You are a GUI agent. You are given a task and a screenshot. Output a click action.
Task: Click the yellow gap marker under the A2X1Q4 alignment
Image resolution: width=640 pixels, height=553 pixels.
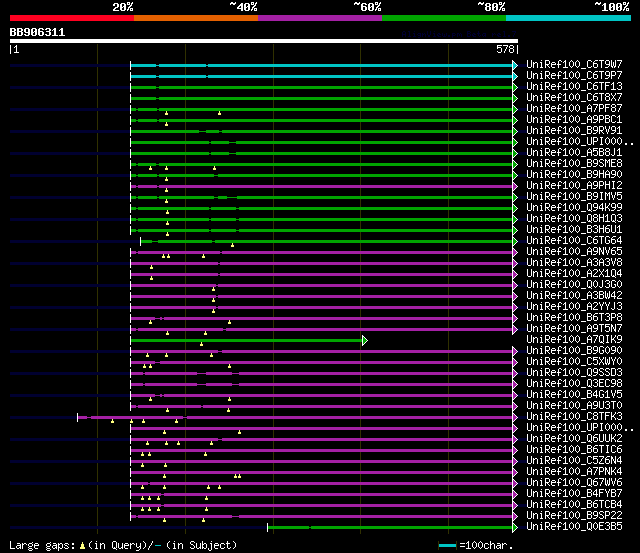click(151, 278)
